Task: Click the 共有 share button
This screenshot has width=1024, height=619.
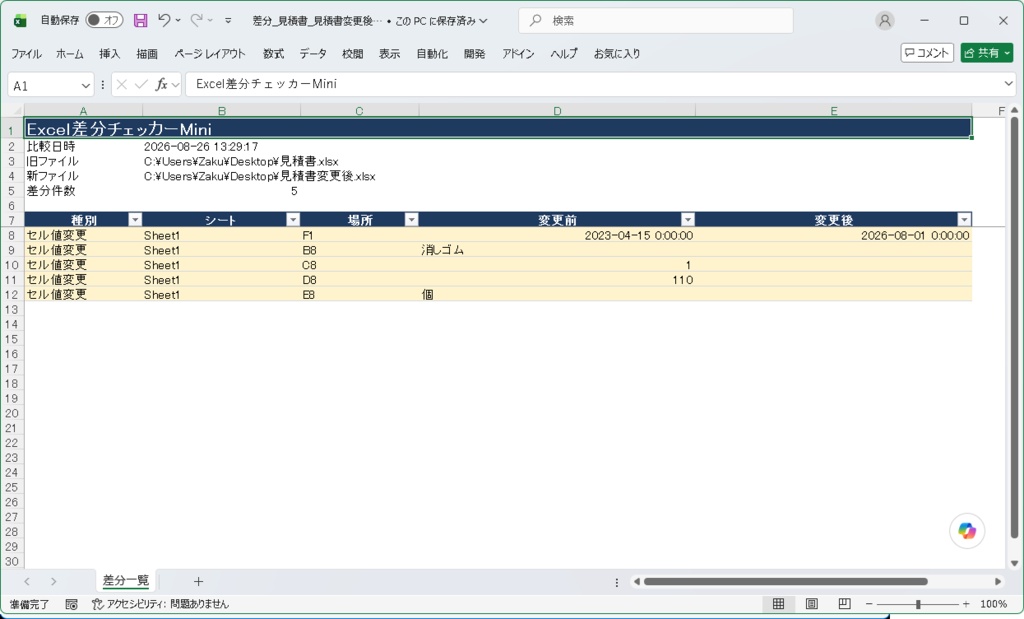Action: 986,53
